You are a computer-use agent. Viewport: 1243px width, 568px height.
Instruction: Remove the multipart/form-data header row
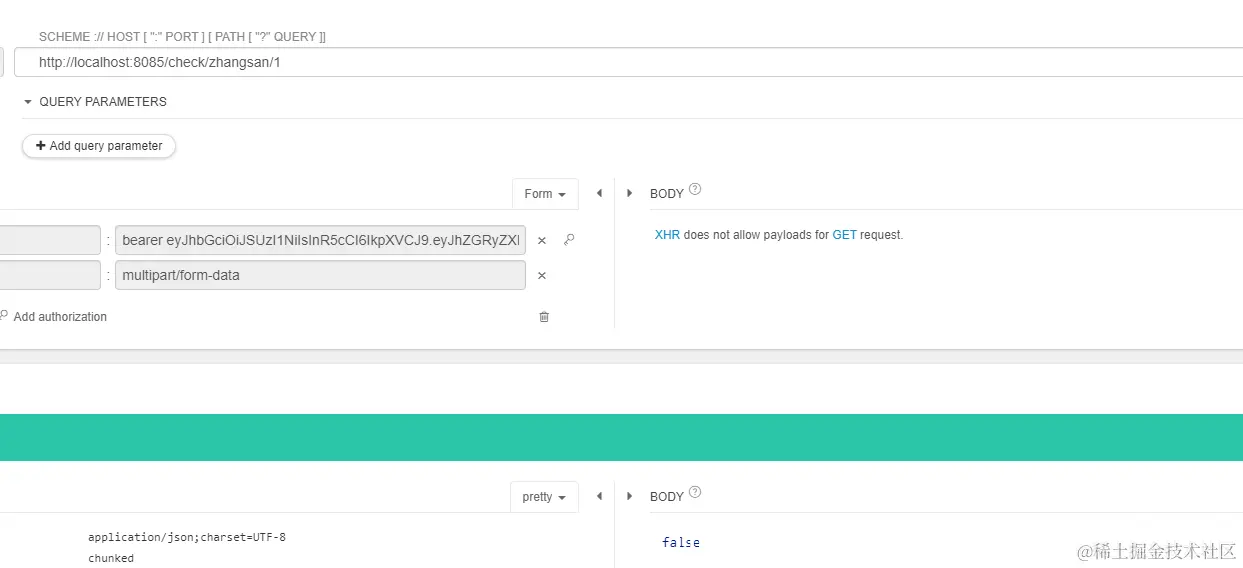(x=542, y=276)
